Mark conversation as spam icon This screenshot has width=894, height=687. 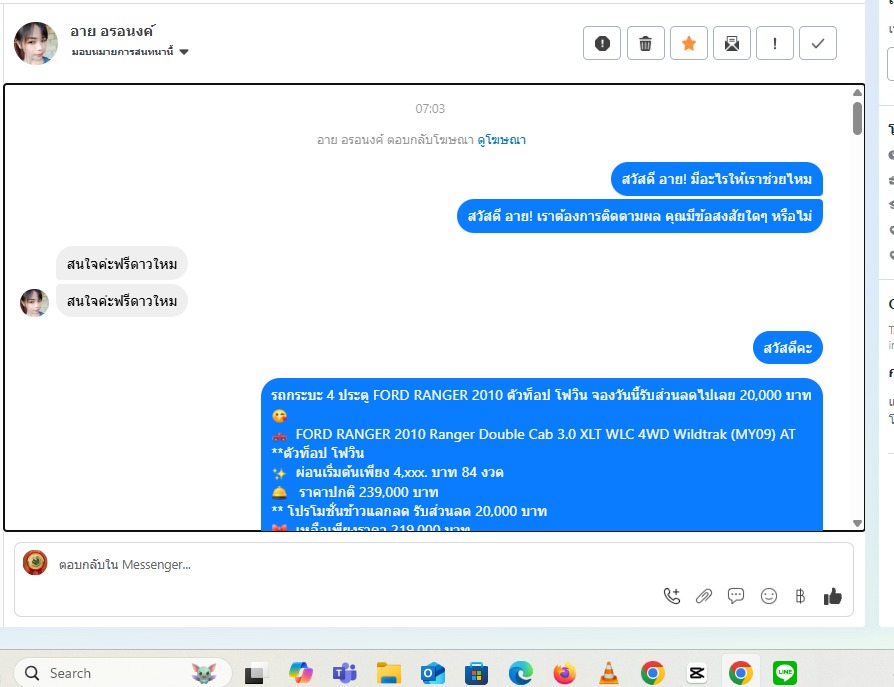(x=602, y=43)
